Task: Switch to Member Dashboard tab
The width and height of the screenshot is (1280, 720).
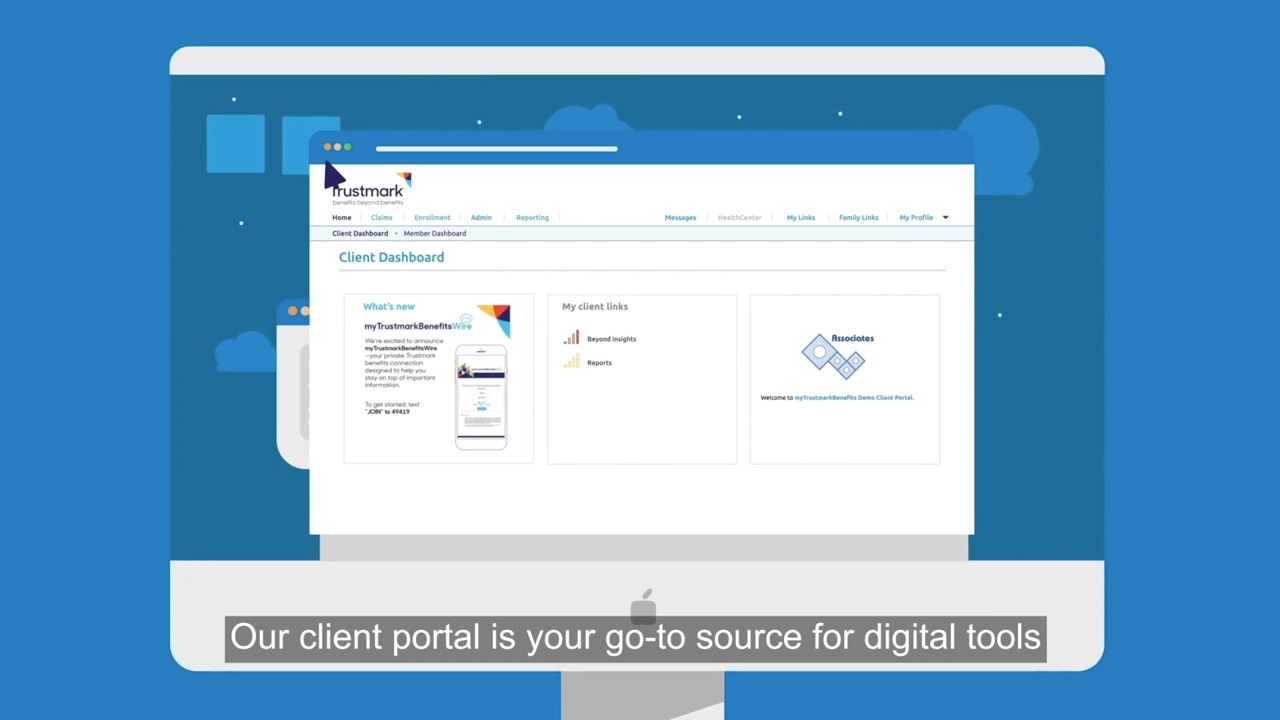Action: tap(435, 233)
